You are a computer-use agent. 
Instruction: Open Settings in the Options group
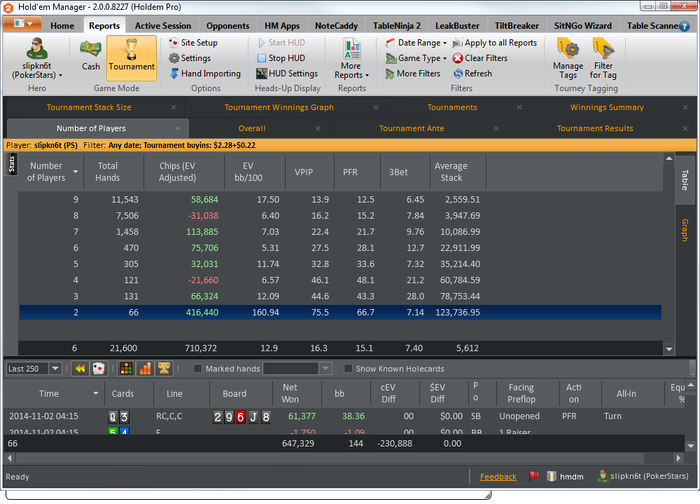tap(190, 58)
